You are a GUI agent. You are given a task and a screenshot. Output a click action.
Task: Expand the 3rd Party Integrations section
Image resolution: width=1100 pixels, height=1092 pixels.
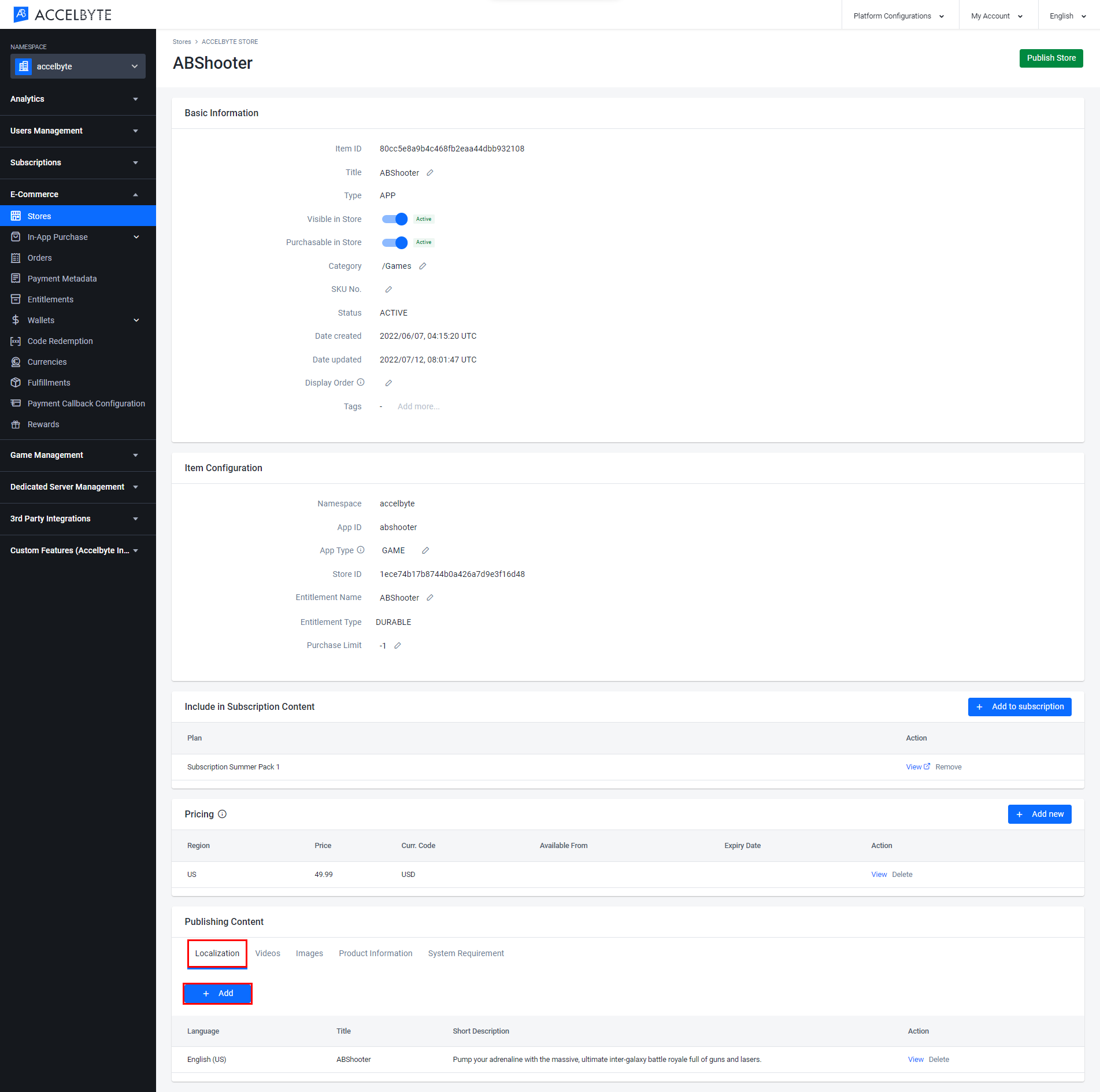pyautogui.click(x=78, y=519)
